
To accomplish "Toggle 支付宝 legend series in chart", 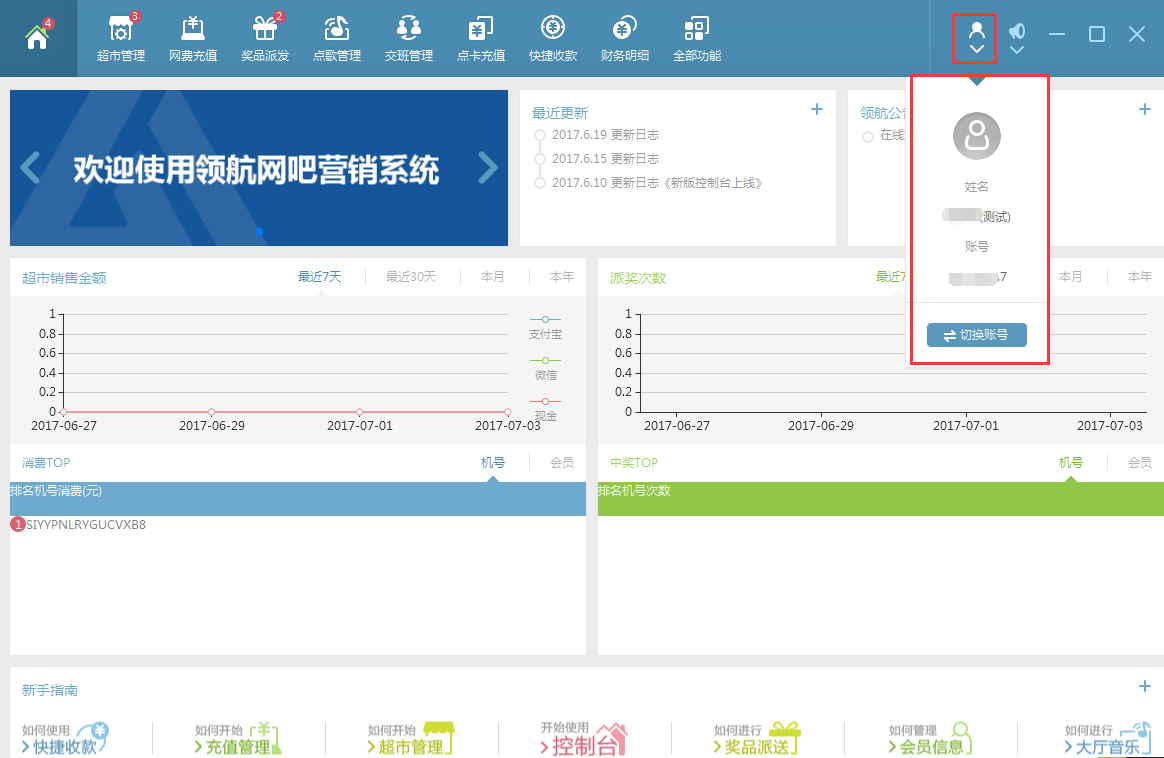I will pyautogui.click(x=546, y=327).
